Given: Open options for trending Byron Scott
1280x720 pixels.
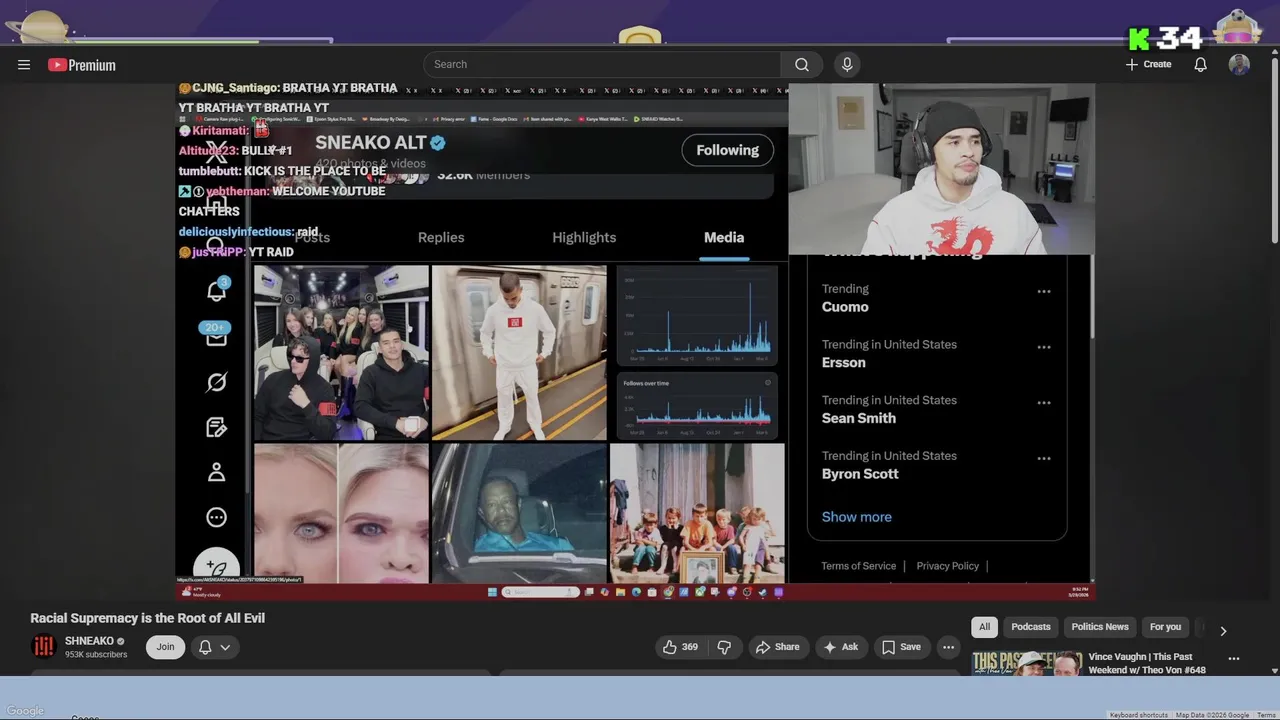Looking at the screenshot, I should point(1044,458).
